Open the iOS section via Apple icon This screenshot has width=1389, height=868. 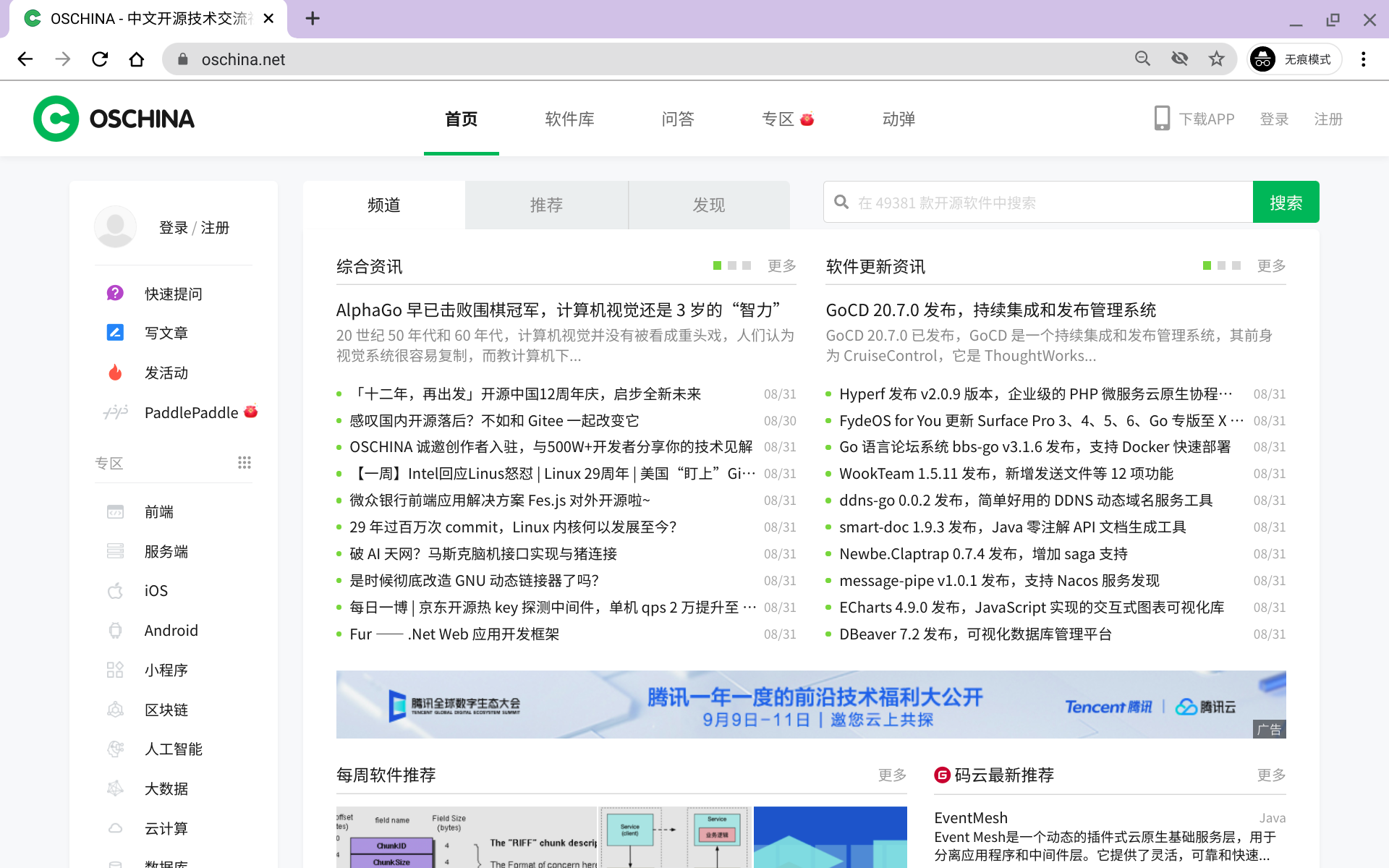pyautogui.click(x=115, y=590)
